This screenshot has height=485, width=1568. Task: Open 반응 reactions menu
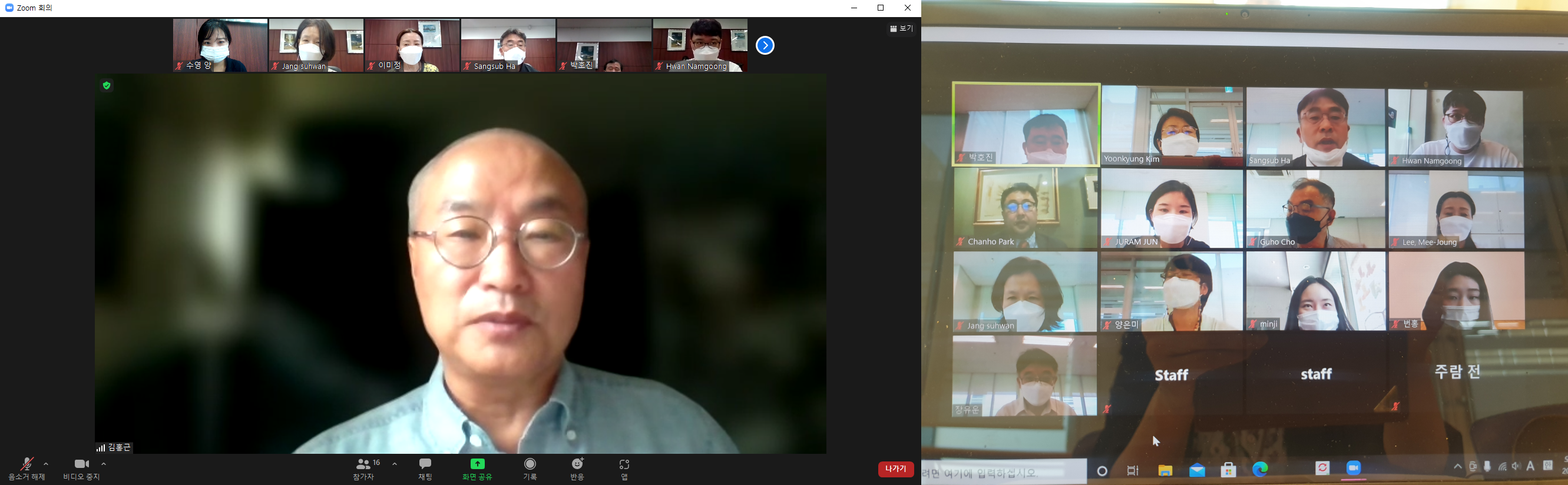coord(577,469)
